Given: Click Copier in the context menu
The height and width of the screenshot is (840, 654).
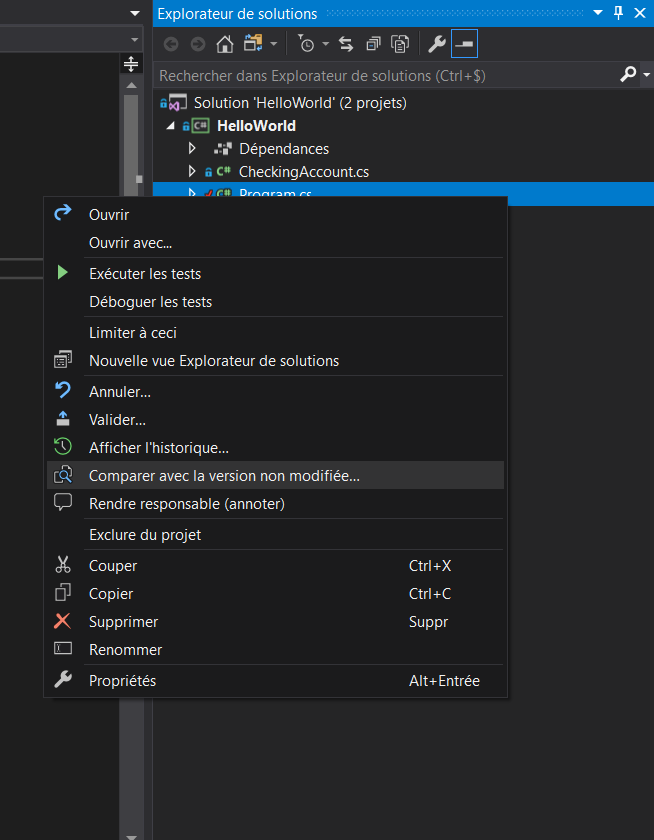Looking at the screenshot, I should (x=275, y=594).
